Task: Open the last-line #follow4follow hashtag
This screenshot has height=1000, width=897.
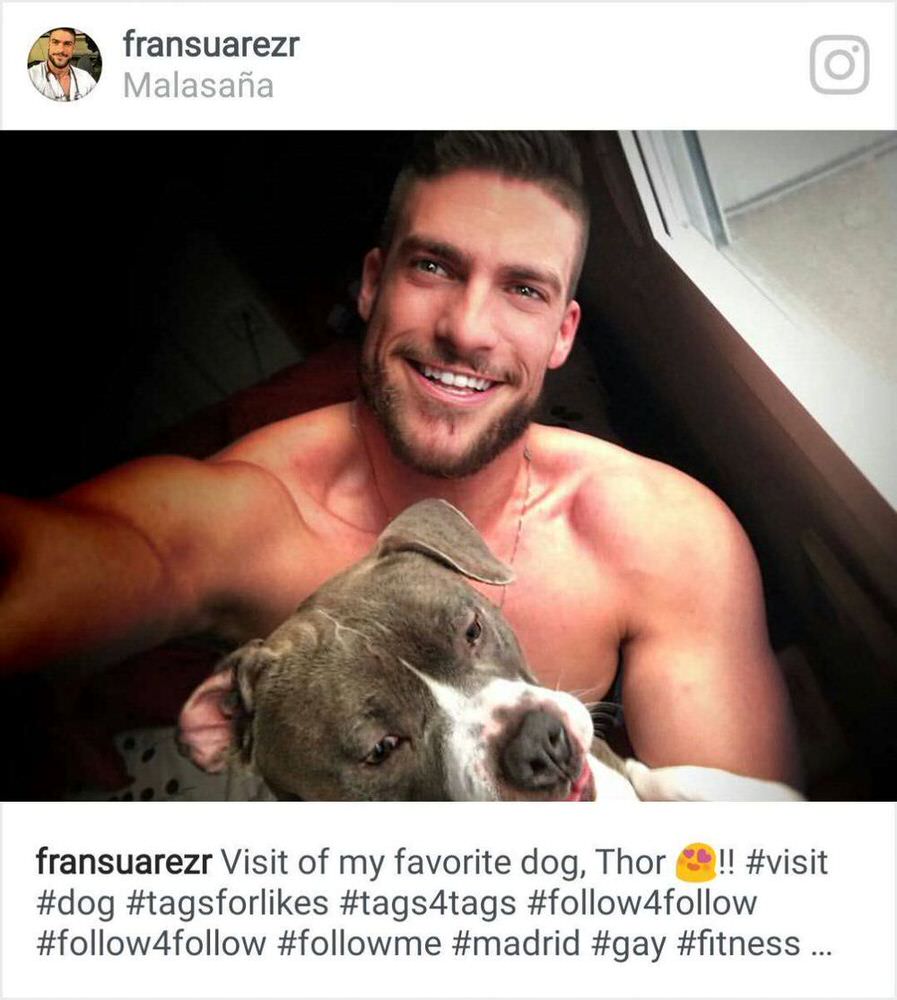Action: pos(151,944)
